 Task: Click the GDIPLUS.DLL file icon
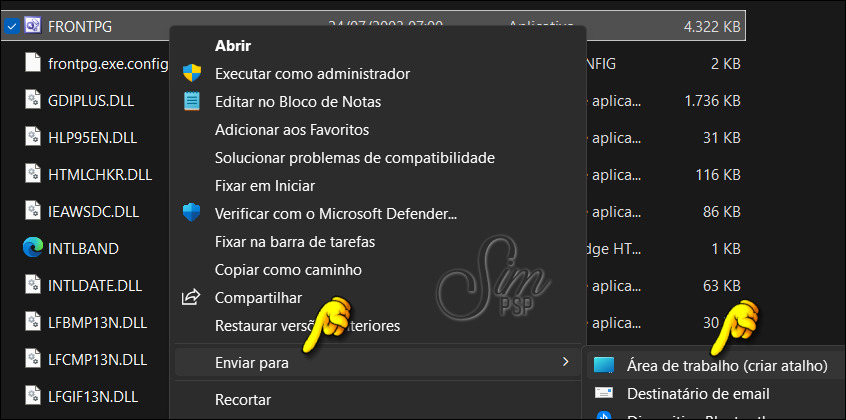pos(32,100)
